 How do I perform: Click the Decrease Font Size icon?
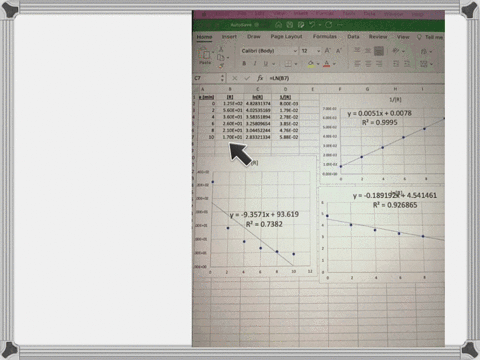[x=338, y=51]
